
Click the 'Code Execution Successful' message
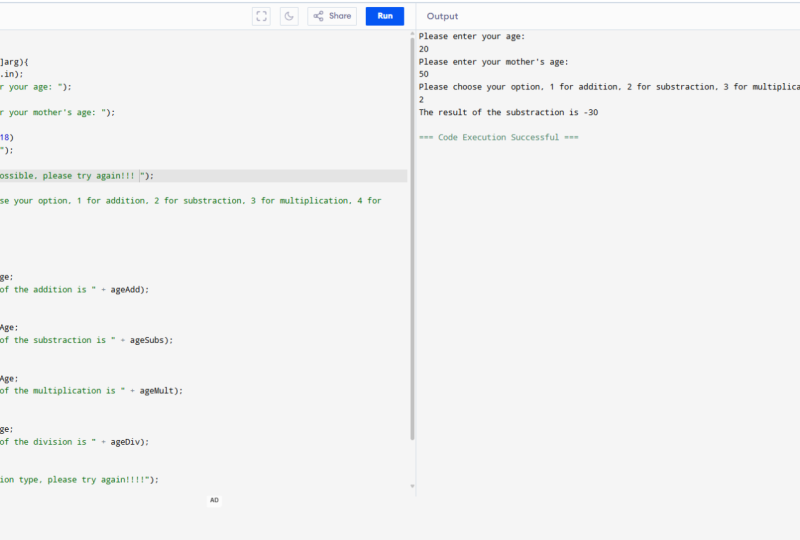pyautogui.click(x=498, y=137)
